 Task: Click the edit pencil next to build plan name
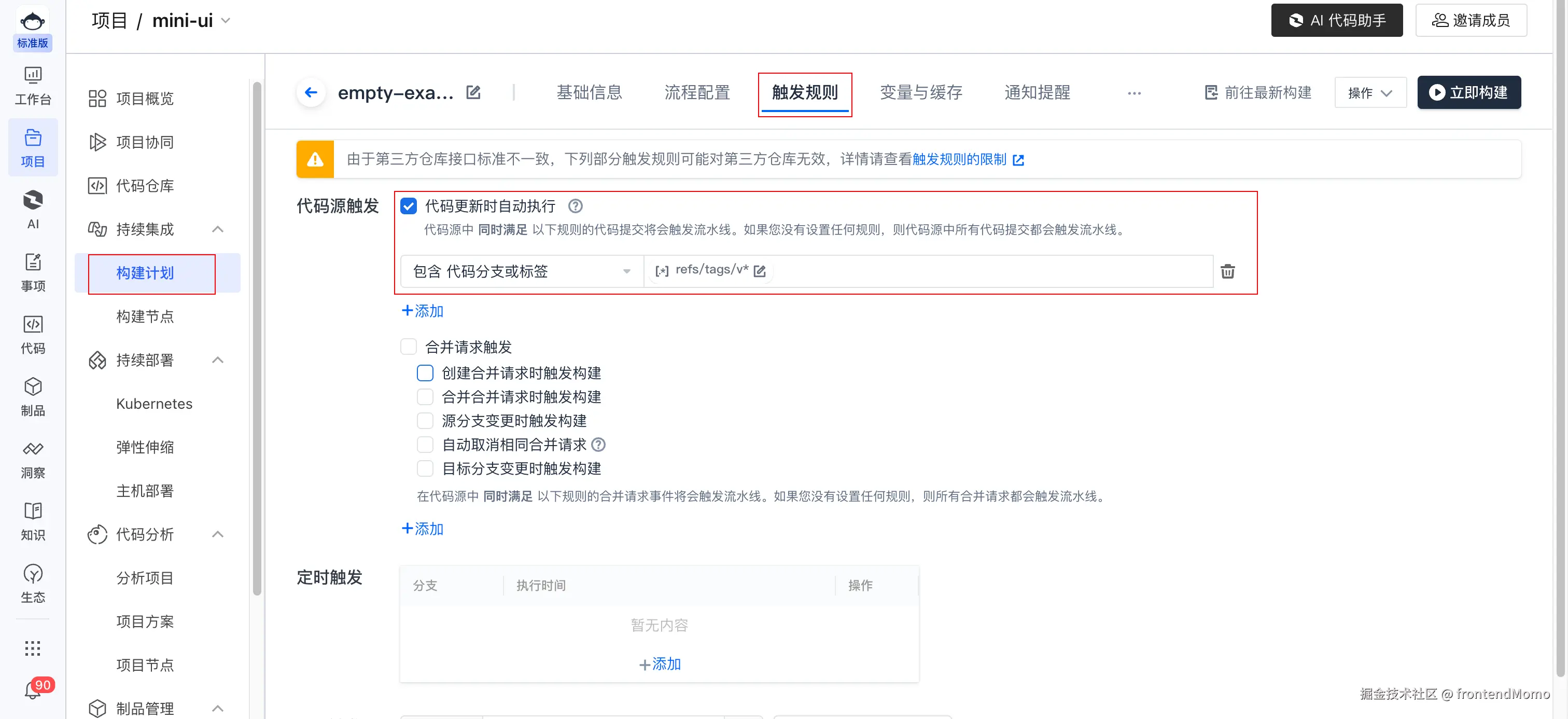pos(473,92)
